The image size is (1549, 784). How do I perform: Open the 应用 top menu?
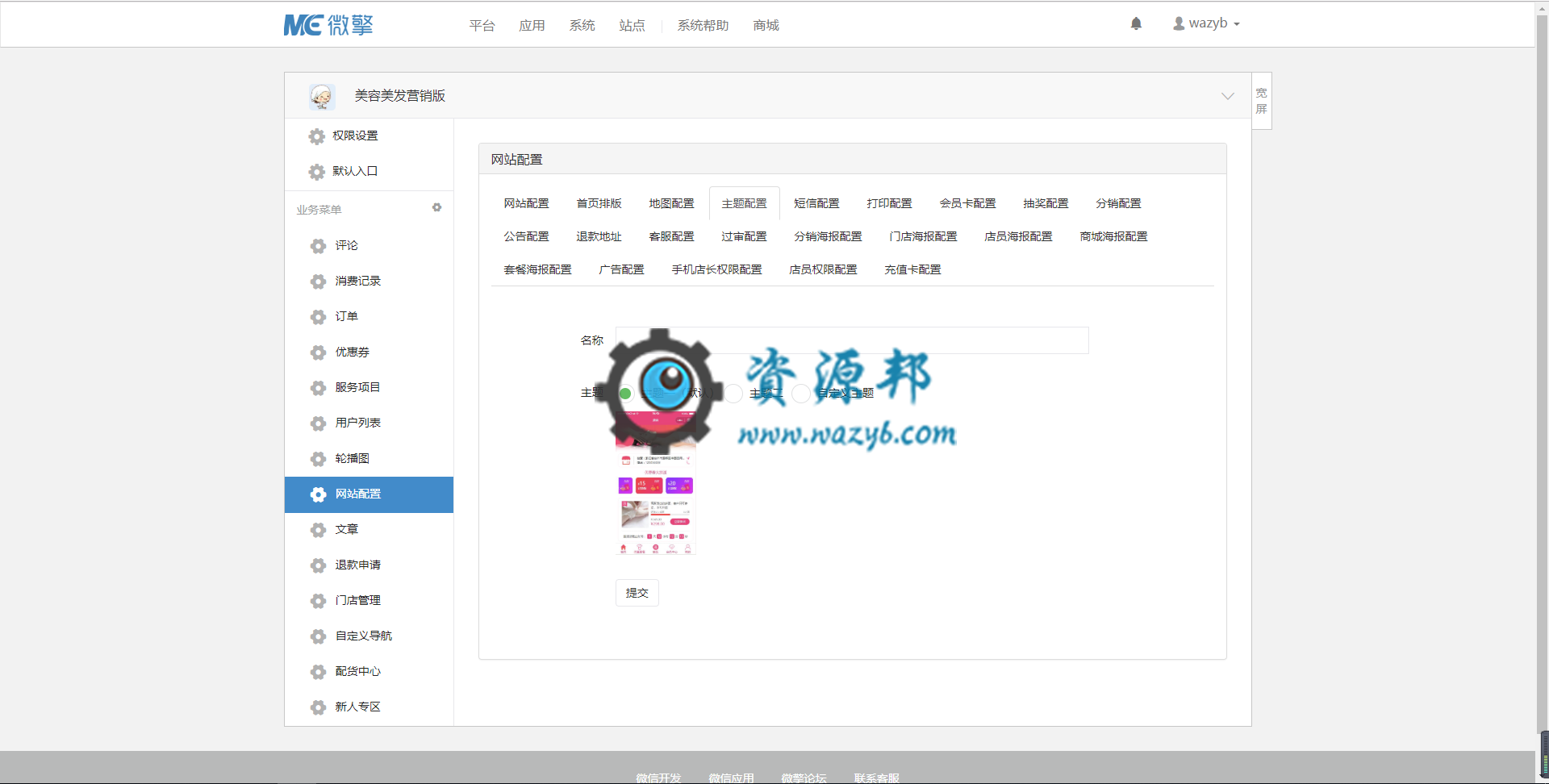[532, 26]
